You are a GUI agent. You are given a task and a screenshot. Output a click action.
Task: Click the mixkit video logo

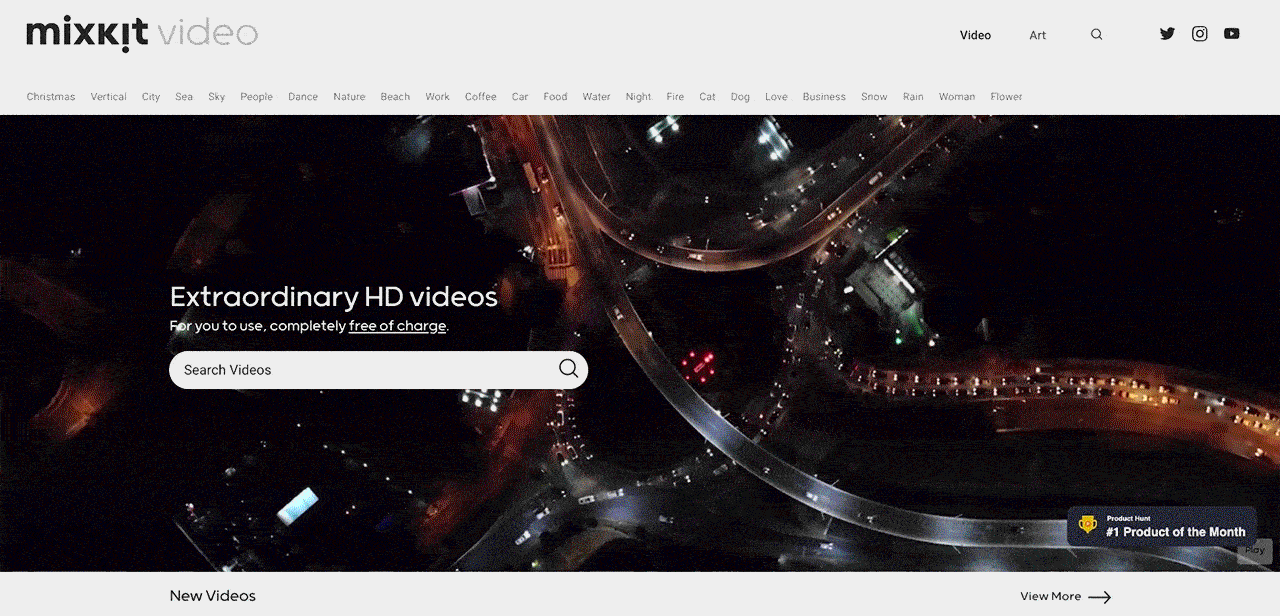(142, 34)
